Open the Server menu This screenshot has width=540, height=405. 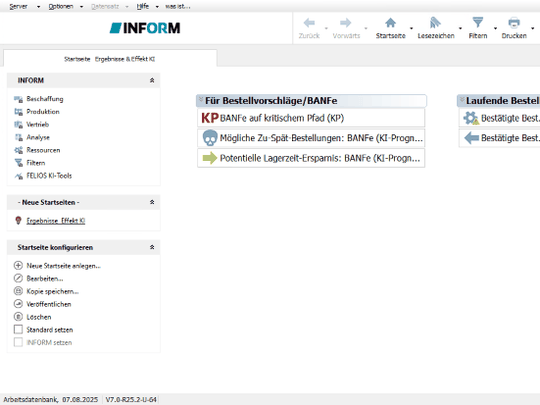[18, 7]
